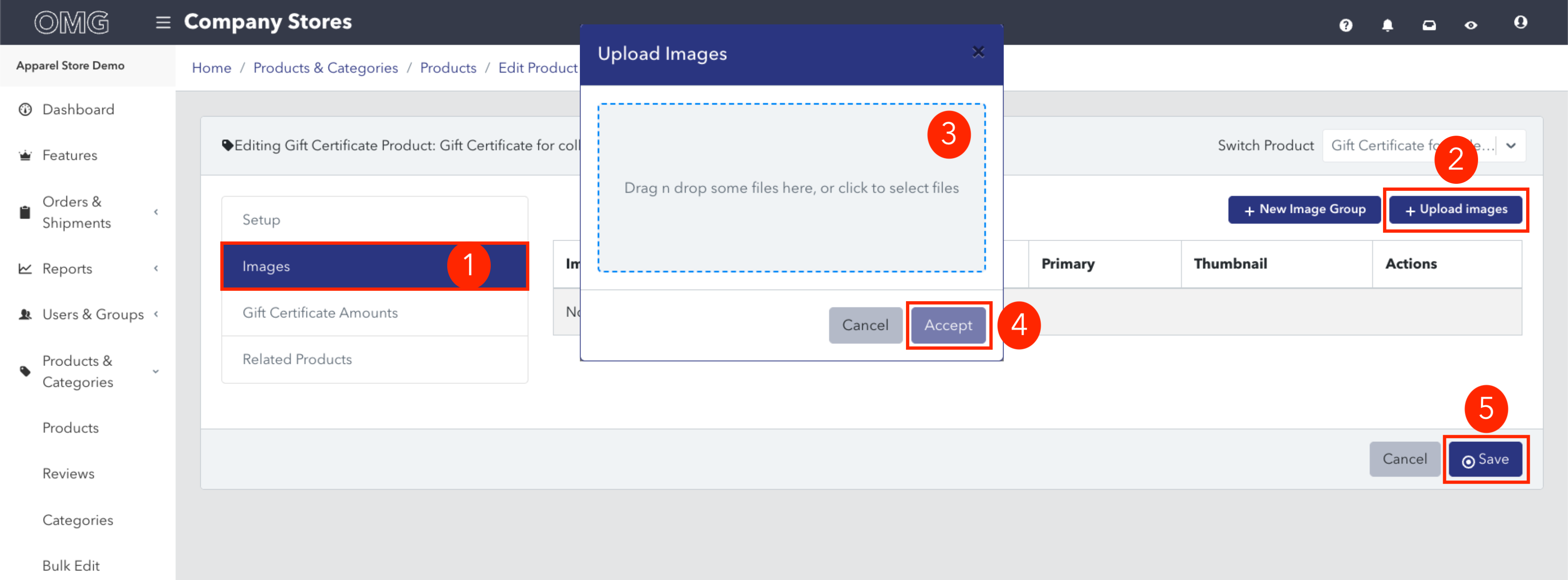This screenshot has width=1568, height=580.
Task: Select the Images tab
Action: tap(374, 266)
